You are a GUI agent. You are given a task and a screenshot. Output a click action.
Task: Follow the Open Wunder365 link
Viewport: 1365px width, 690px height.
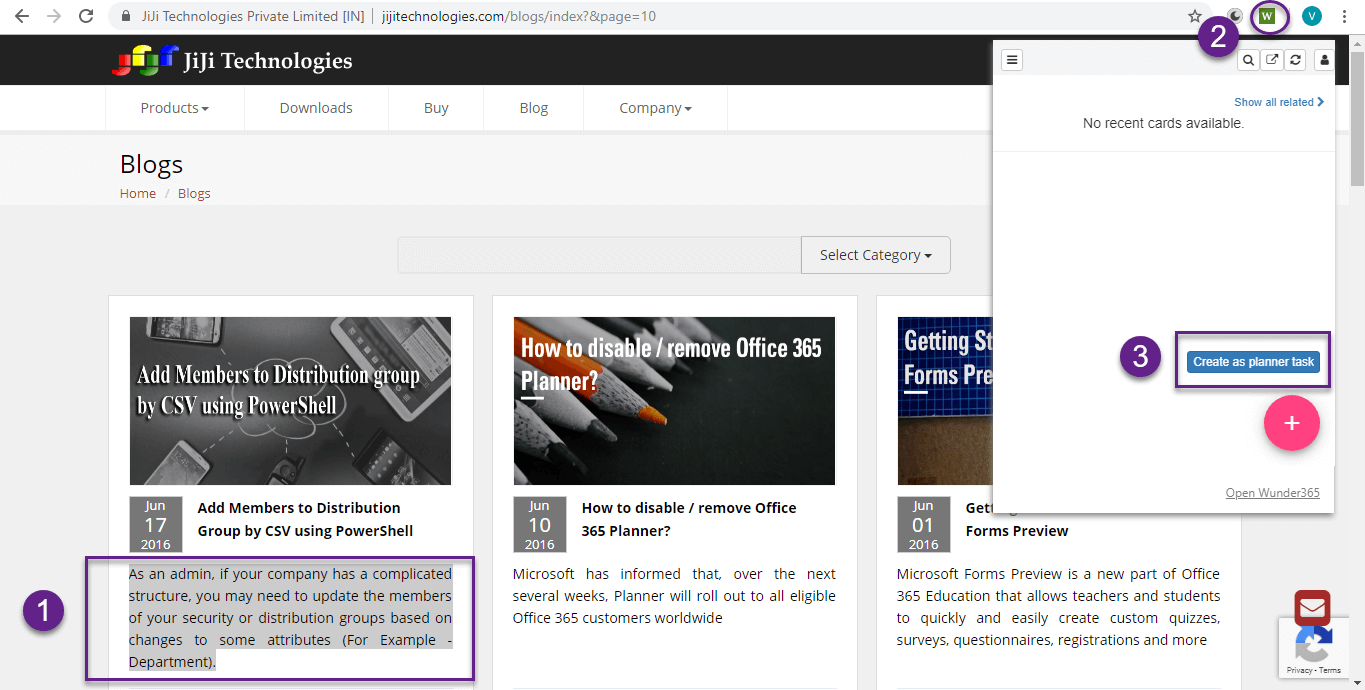[1272, 493]
